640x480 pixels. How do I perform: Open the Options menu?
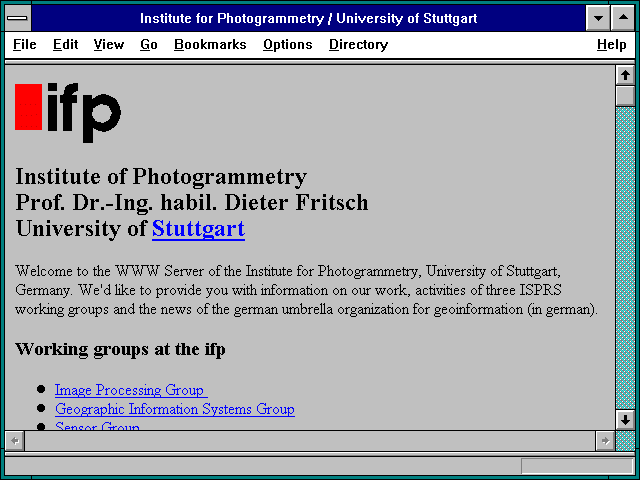click(287, 44)
